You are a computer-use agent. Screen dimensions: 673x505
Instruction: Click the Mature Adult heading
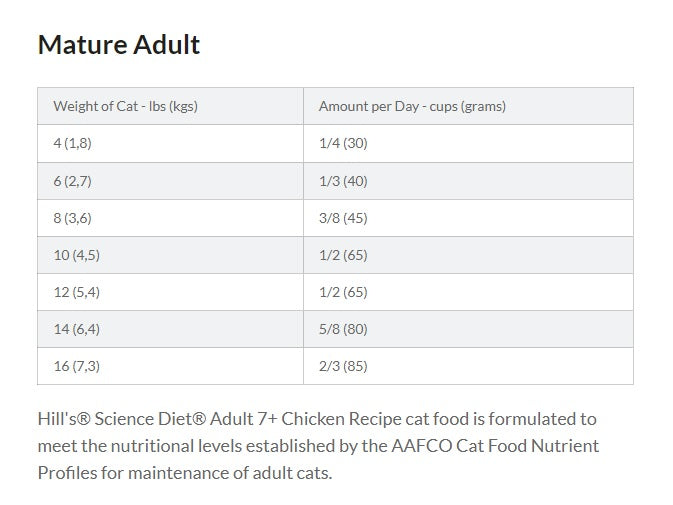pos(119,45)
